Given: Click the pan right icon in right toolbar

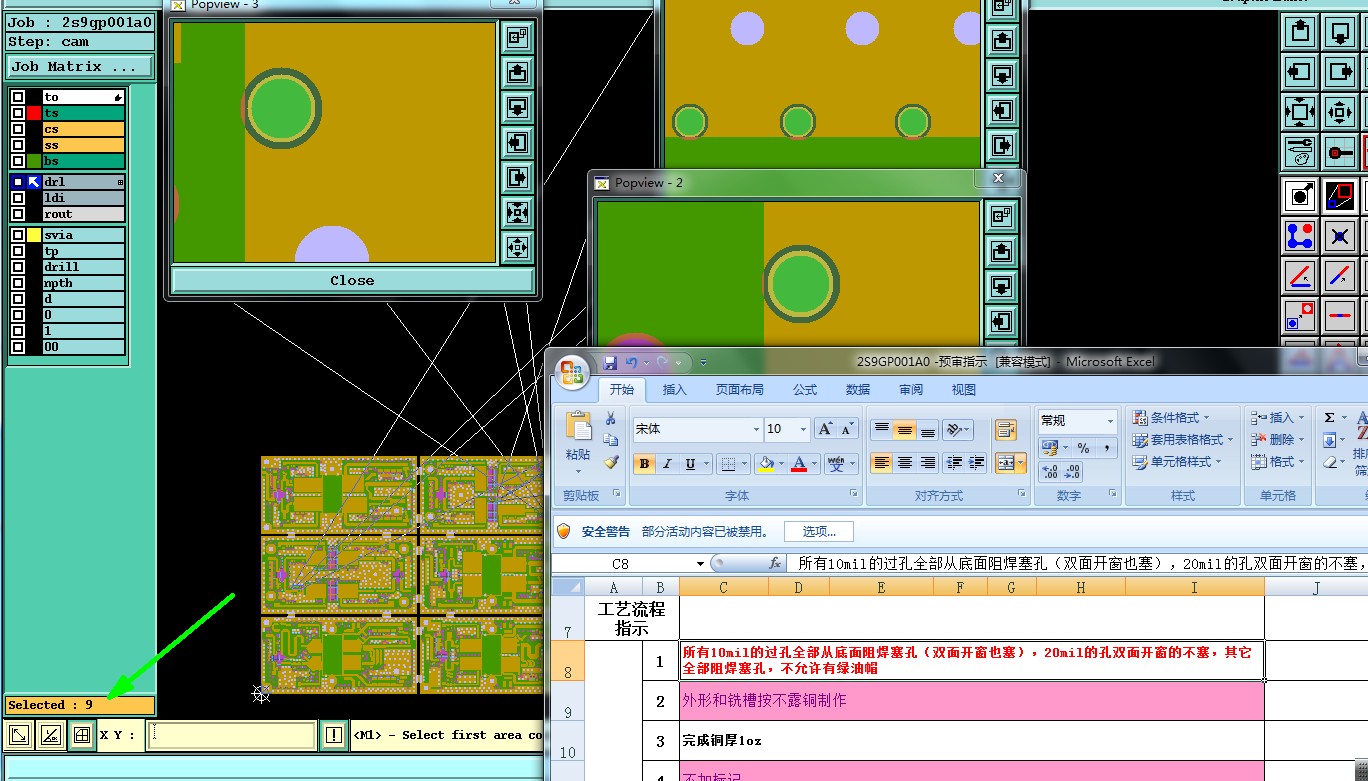Looking at the screenshot, I should [x=1339, y=71].
